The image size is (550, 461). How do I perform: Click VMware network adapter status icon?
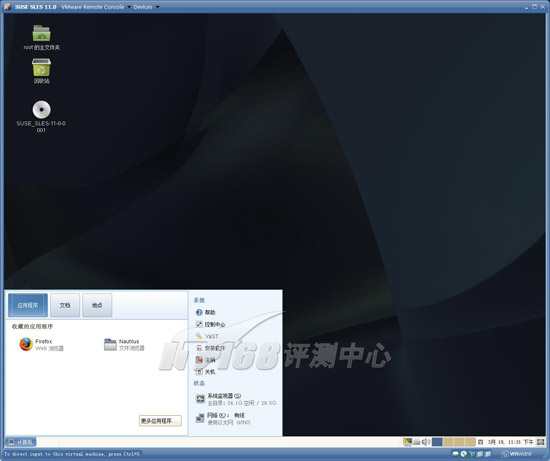[472, 454]
